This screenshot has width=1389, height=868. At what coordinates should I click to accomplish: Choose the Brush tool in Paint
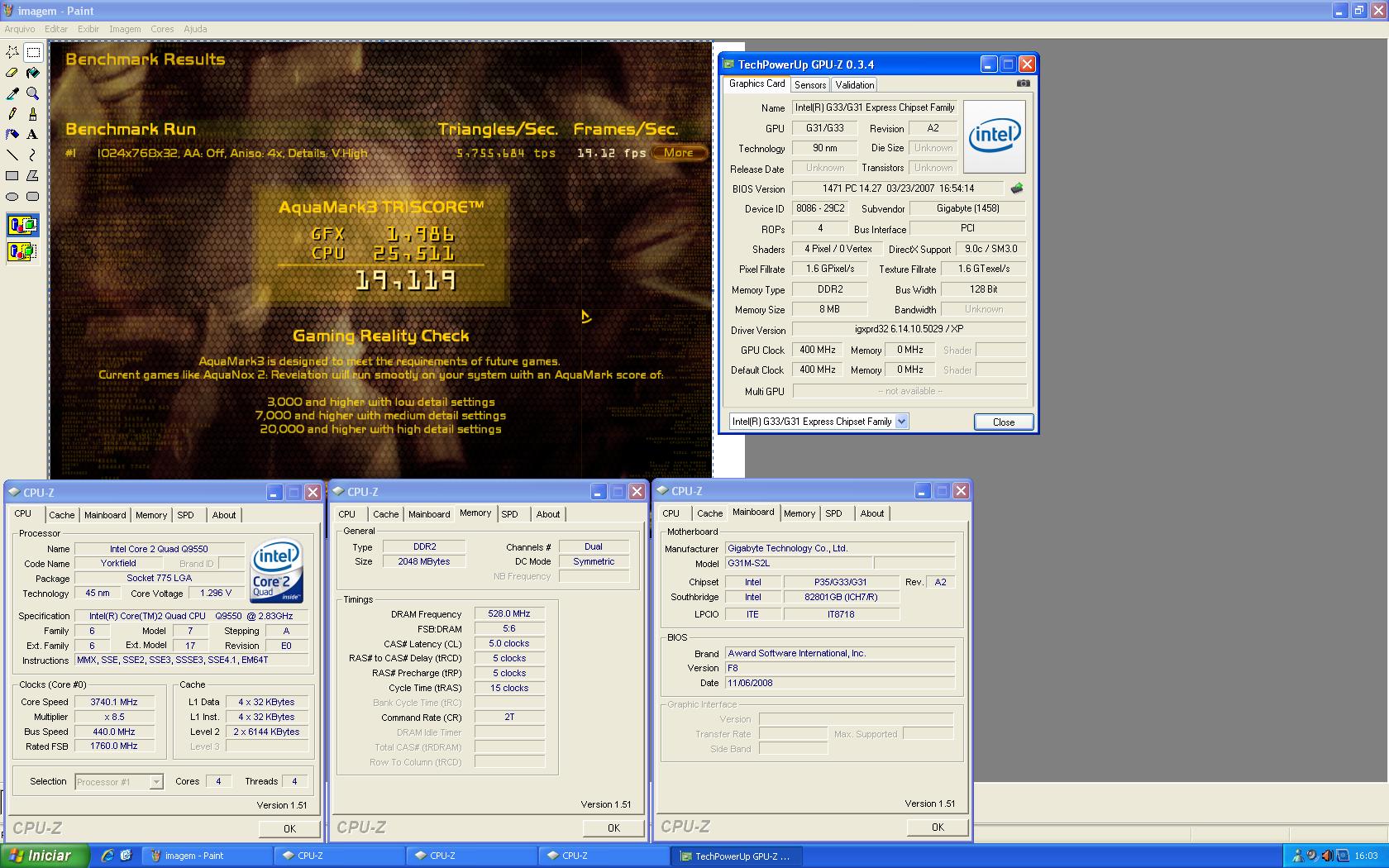tap(33, 114)
